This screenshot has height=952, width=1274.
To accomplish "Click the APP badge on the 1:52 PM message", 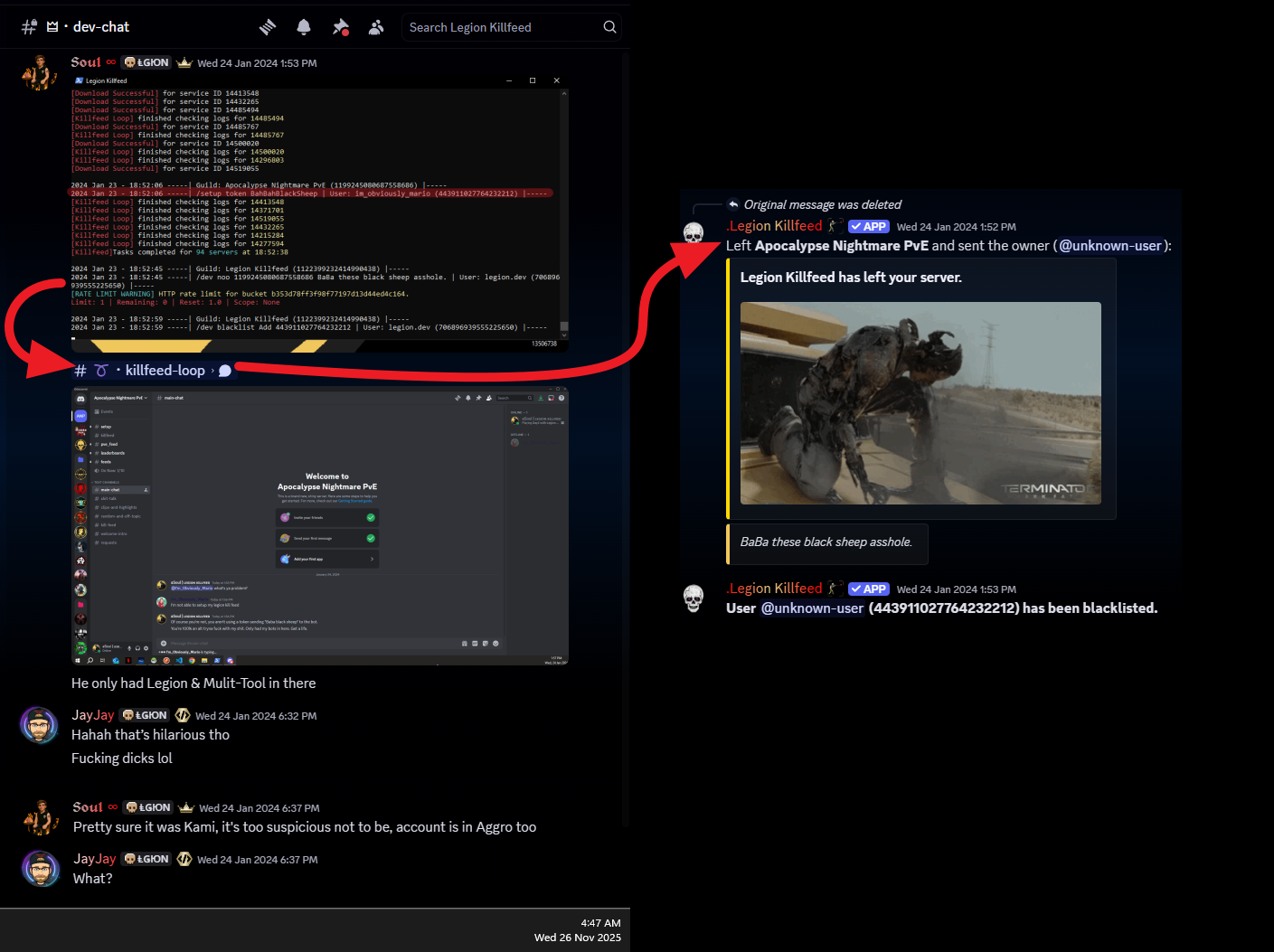I will click(x=869, y=227).
